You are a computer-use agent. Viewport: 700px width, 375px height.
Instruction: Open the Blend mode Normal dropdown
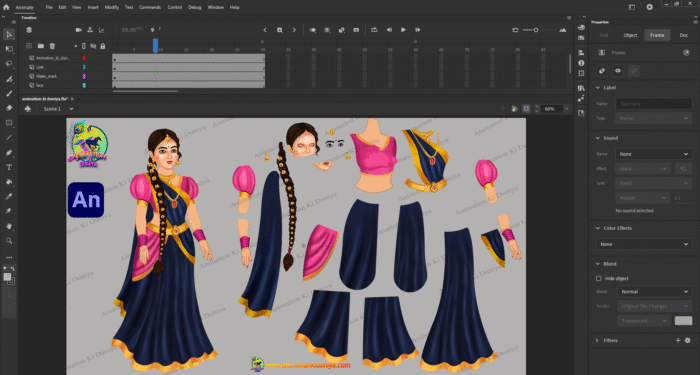[x=654, y=292]
